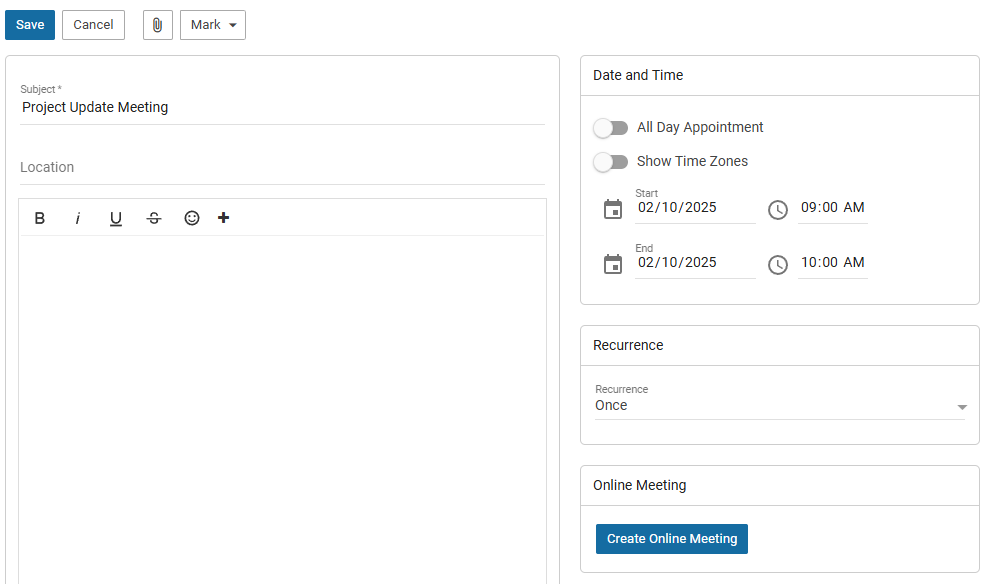Open the Start date calendar picker icon

pyautogui.click(x=613, y=209)
